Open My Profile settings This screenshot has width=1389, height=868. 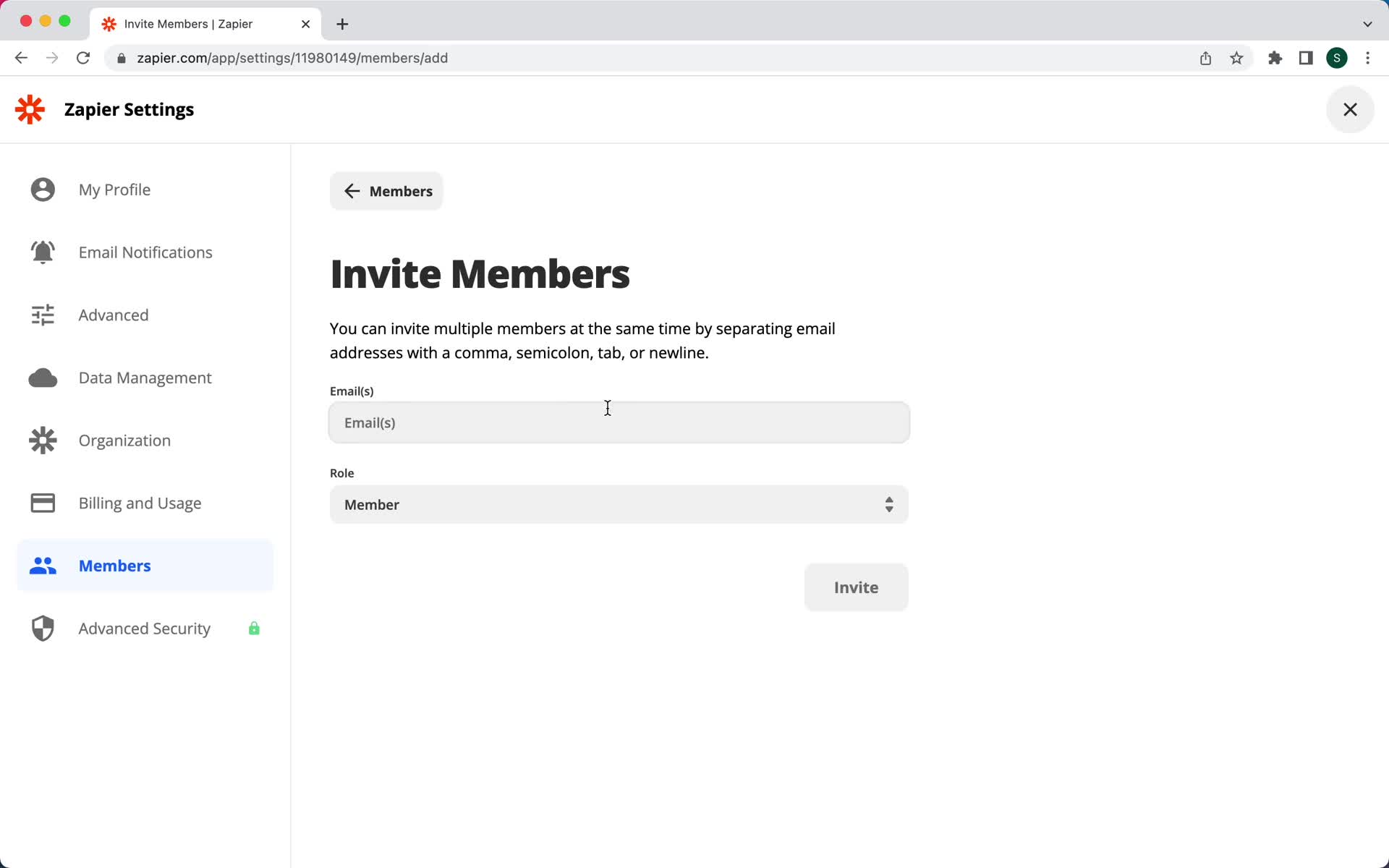[x=115, y=189]
